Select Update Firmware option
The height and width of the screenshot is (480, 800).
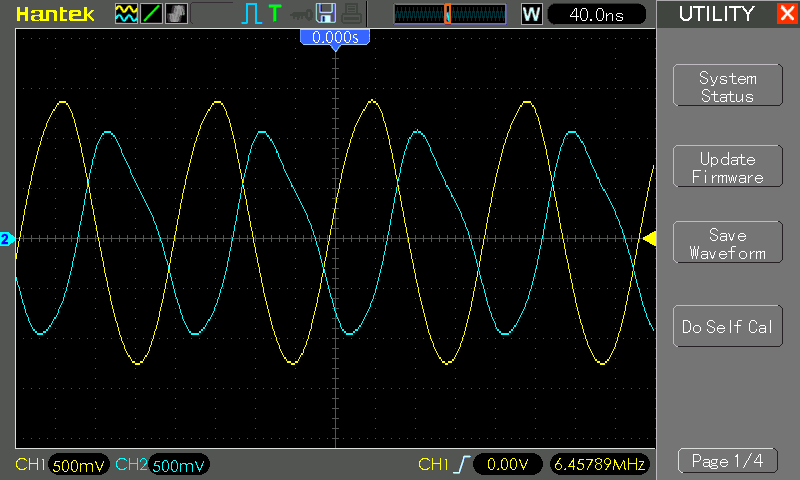point(728,166)
